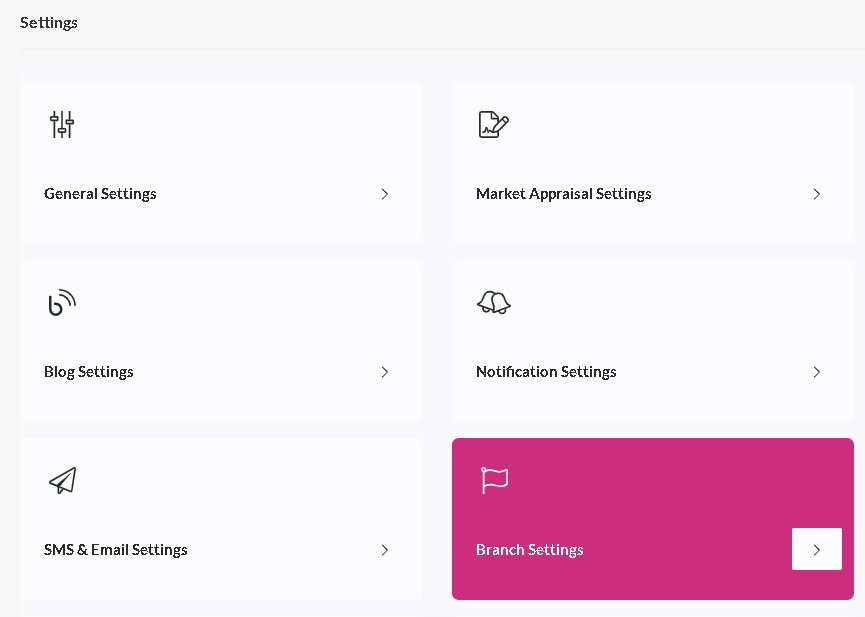Click the arrow beside SMS & Email Settings

[x=385, y=550]
